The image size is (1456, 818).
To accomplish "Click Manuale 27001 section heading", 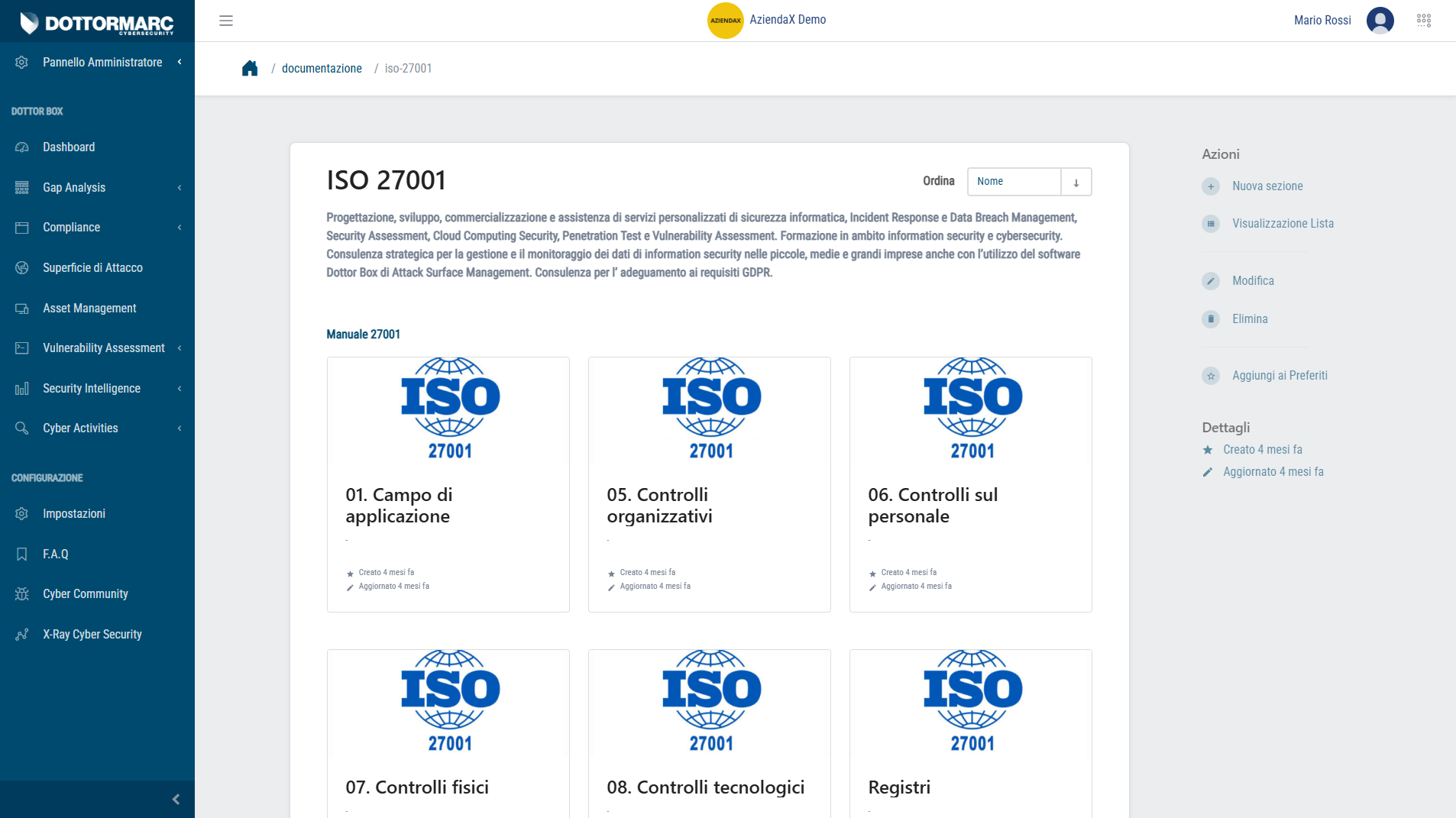I will point(363,335).
